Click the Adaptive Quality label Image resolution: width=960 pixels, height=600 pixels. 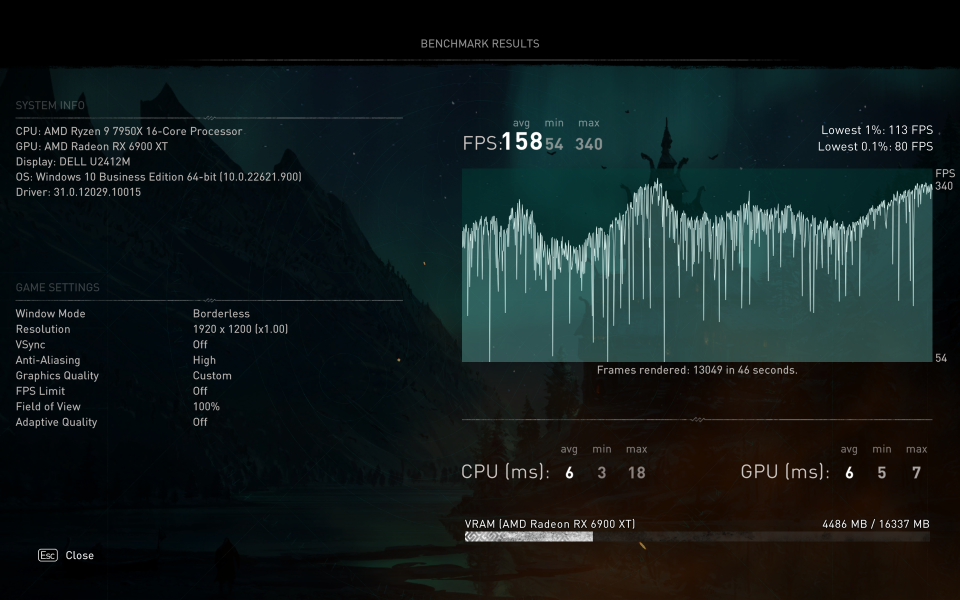(x=56, y=422)
